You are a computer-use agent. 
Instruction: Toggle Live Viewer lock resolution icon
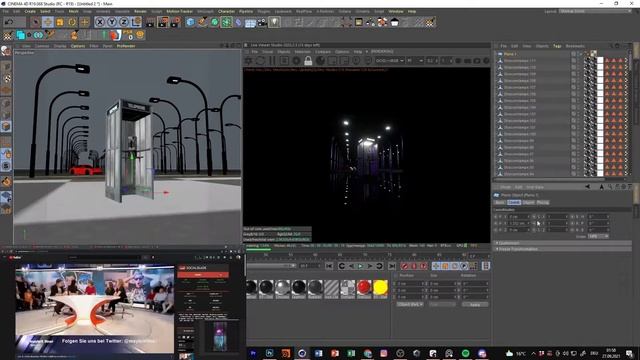308,61
